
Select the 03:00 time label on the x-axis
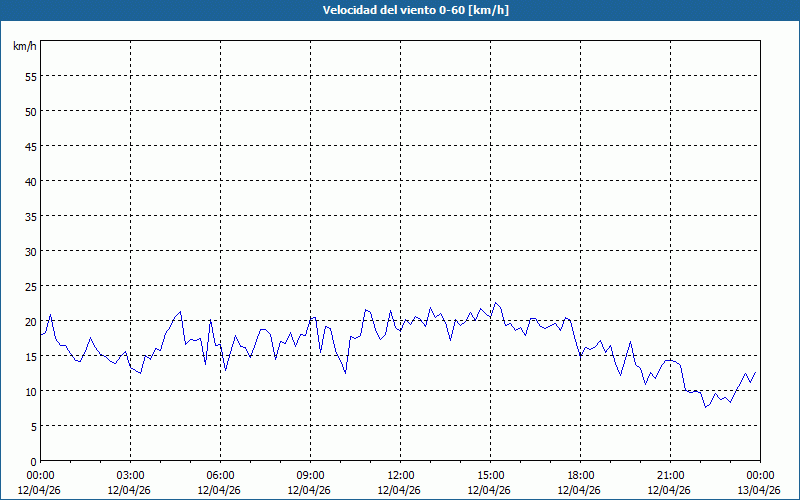[x=130, y=475]
